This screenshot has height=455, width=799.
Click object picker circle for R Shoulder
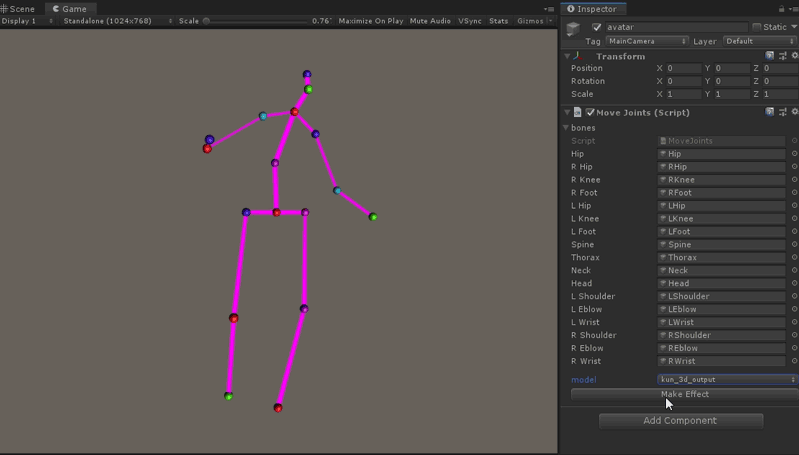(794, 335)
